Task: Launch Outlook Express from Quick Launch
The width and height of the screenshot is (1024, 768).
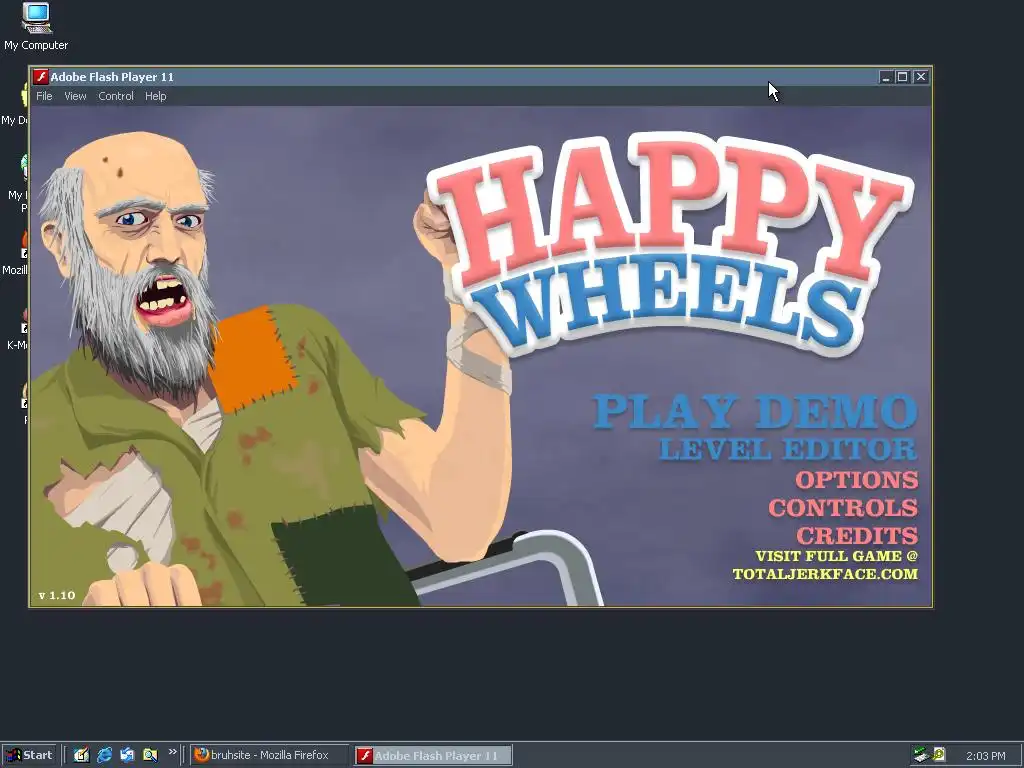Action: (x=127, y=755)
